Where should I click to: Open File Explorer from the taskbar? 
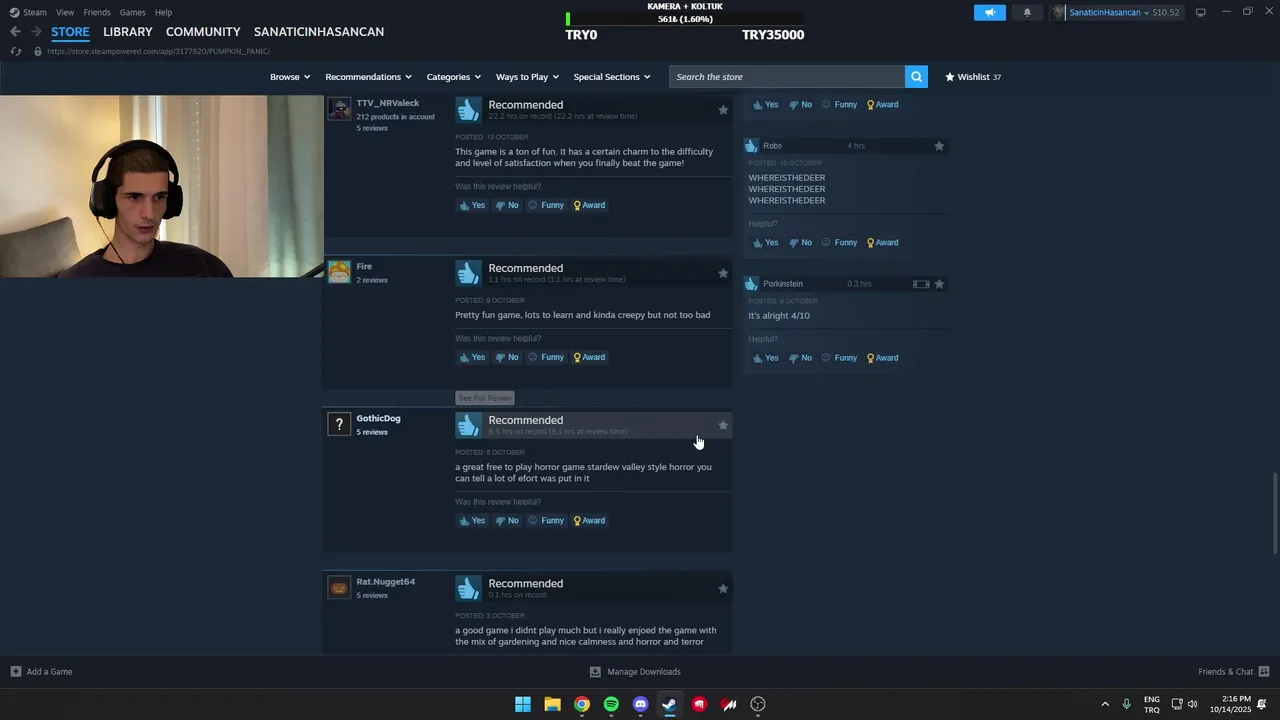click(552, 704)
